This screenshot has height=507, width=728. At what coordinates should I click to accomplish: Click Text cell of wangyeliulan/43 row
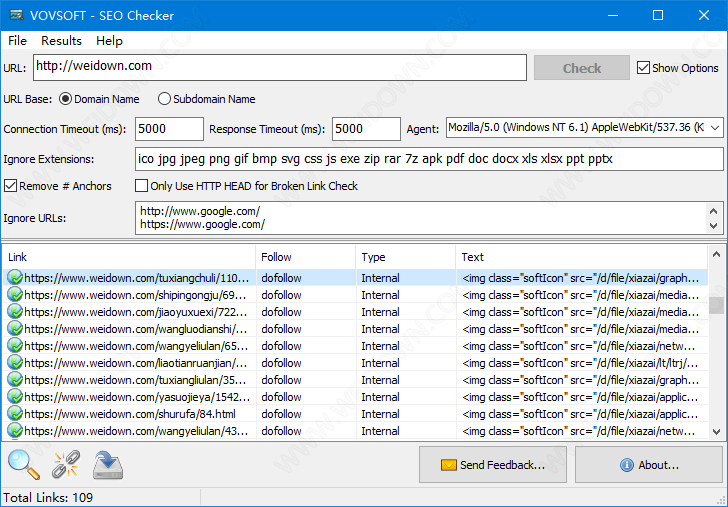(x=578, y=431)
